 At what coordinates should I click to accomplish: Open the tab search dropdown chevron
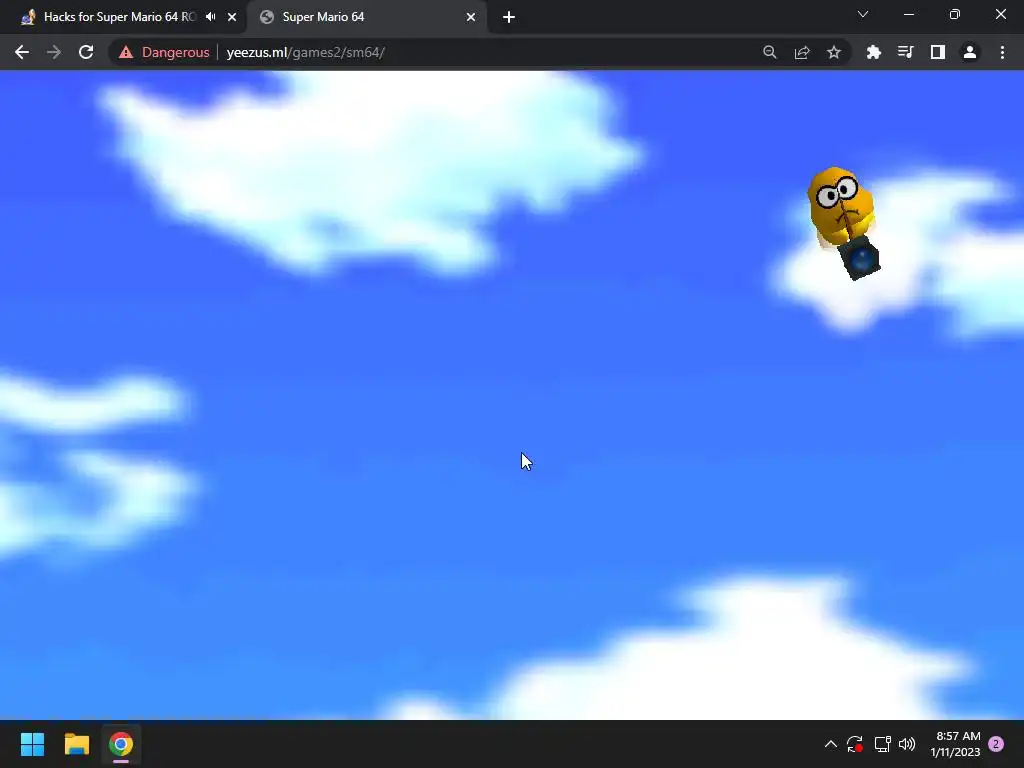(863, 14)
